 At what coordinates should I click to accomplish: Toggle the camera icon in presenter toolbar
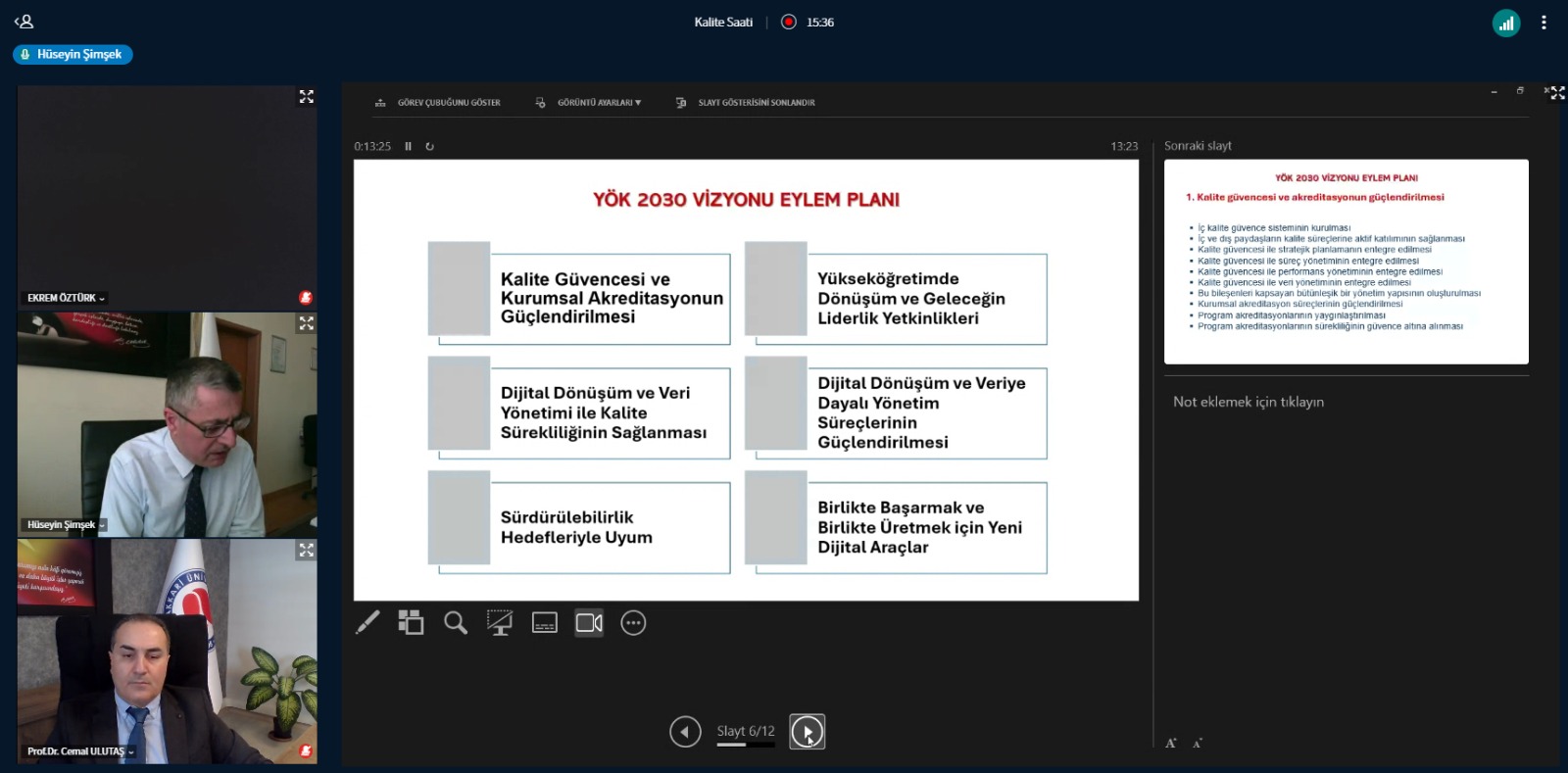tap(589, 623)
